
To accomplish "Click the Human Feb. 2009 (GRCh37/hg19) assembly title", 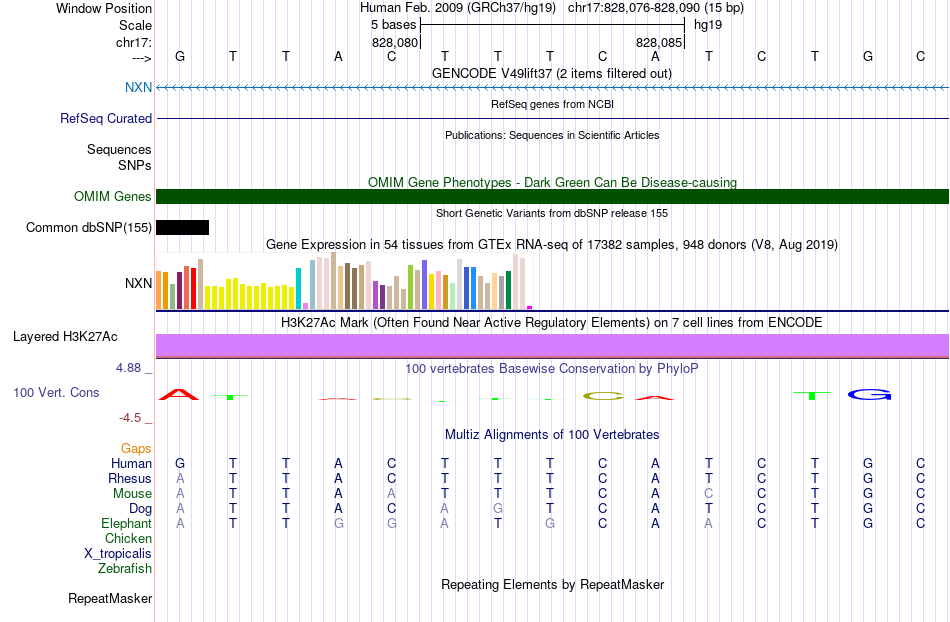I will point(457,8).
